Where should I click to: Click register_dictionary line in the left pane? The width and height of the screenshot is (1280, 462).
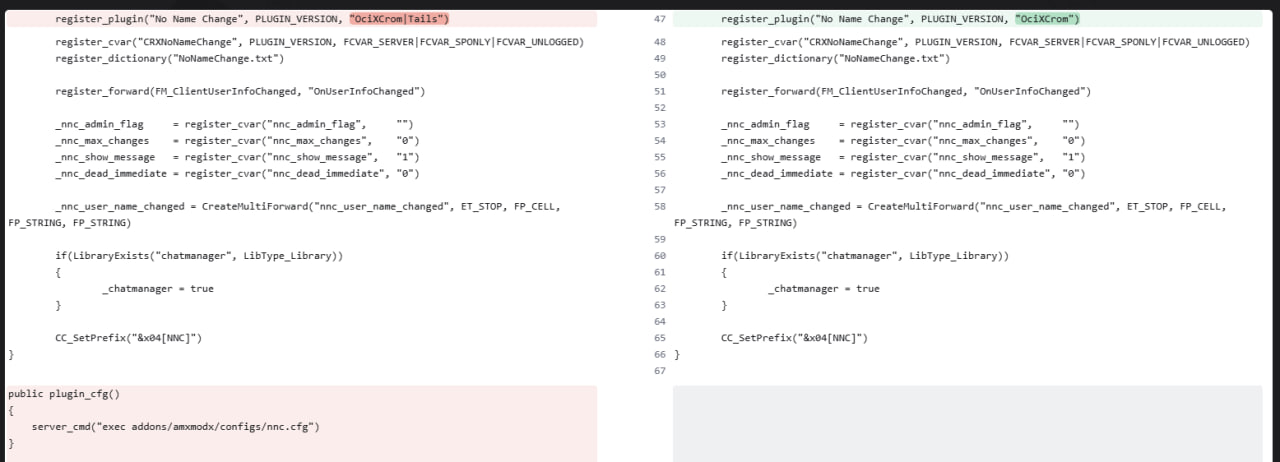click(169, 58)
